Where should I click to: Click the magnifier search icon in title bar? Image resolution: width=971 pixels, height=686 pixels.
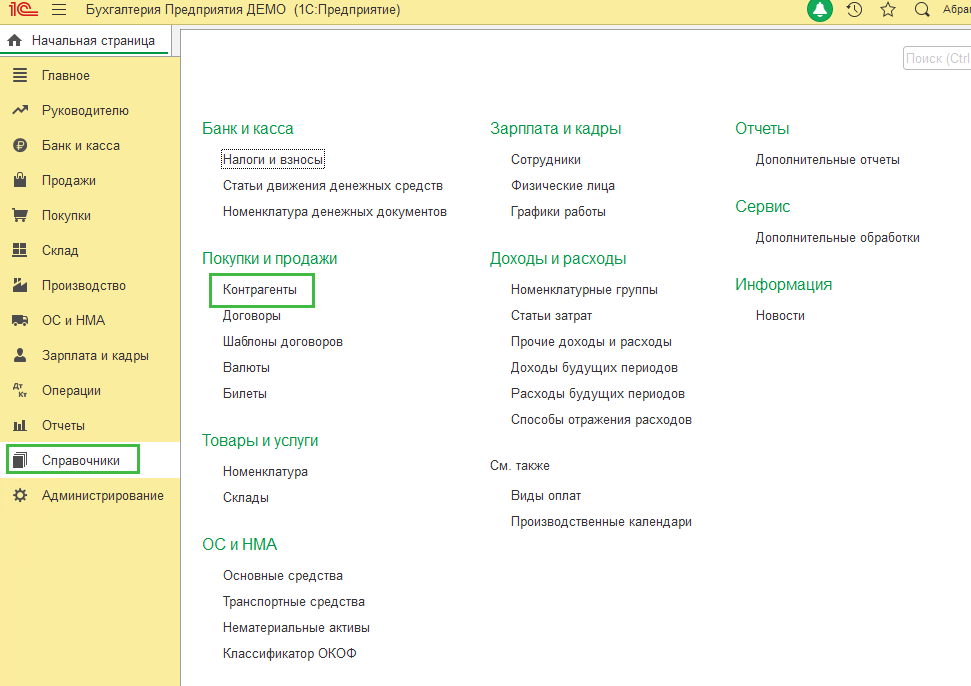click(922, 10)
